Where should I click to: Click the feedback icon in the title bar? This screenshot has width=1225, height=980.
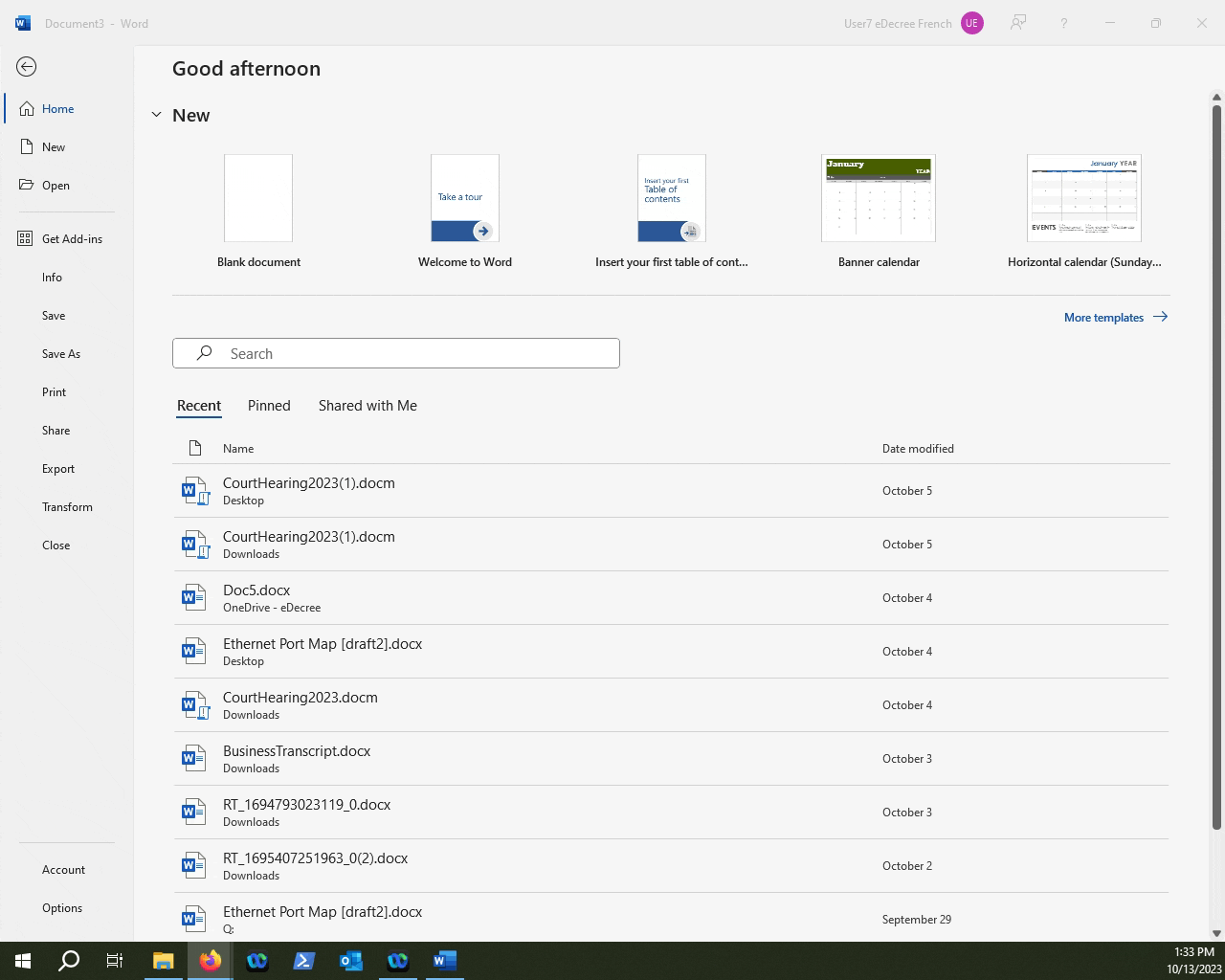click(1018, 23)
